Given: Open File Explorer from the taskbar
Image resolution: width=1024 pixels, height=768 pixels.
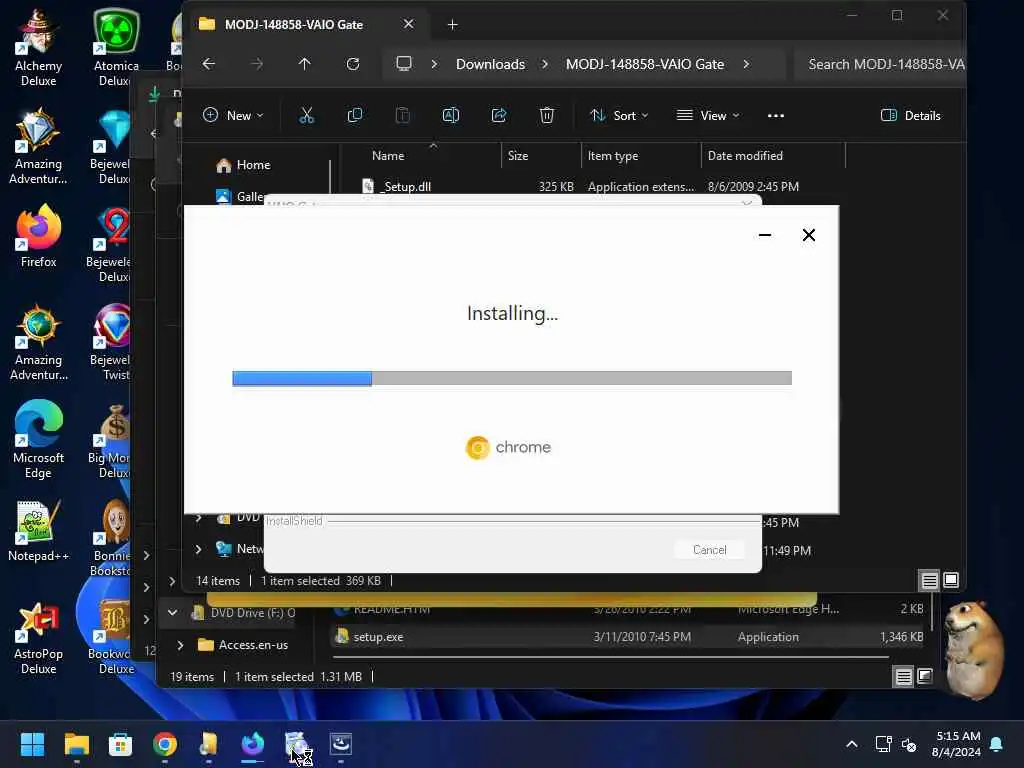Looking at the screenshot, I should point(76,744).
